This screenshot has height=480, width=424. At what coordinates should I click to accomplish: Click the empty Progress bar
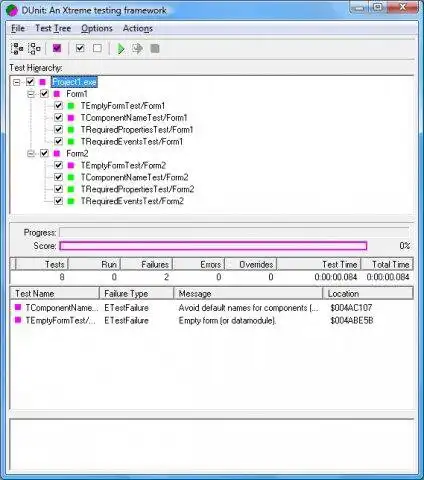tap(234, 232)
